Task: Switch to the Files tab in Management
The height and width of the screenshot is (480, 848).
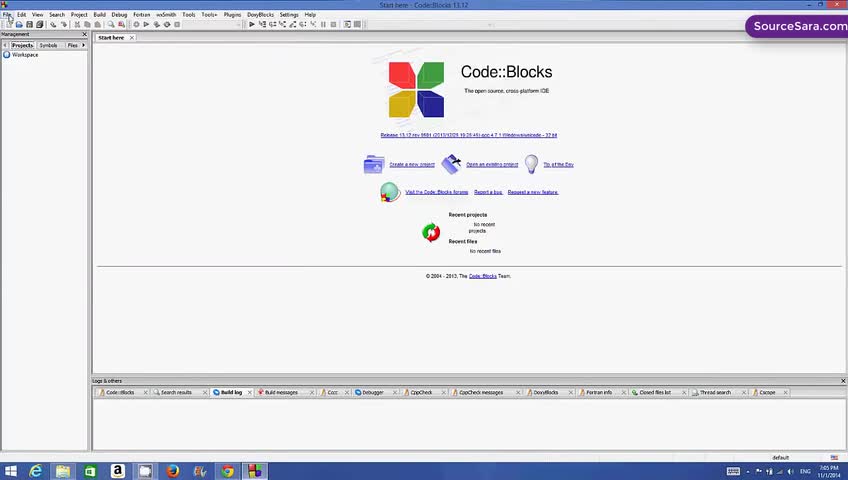Action: click(x=72, y=45)
